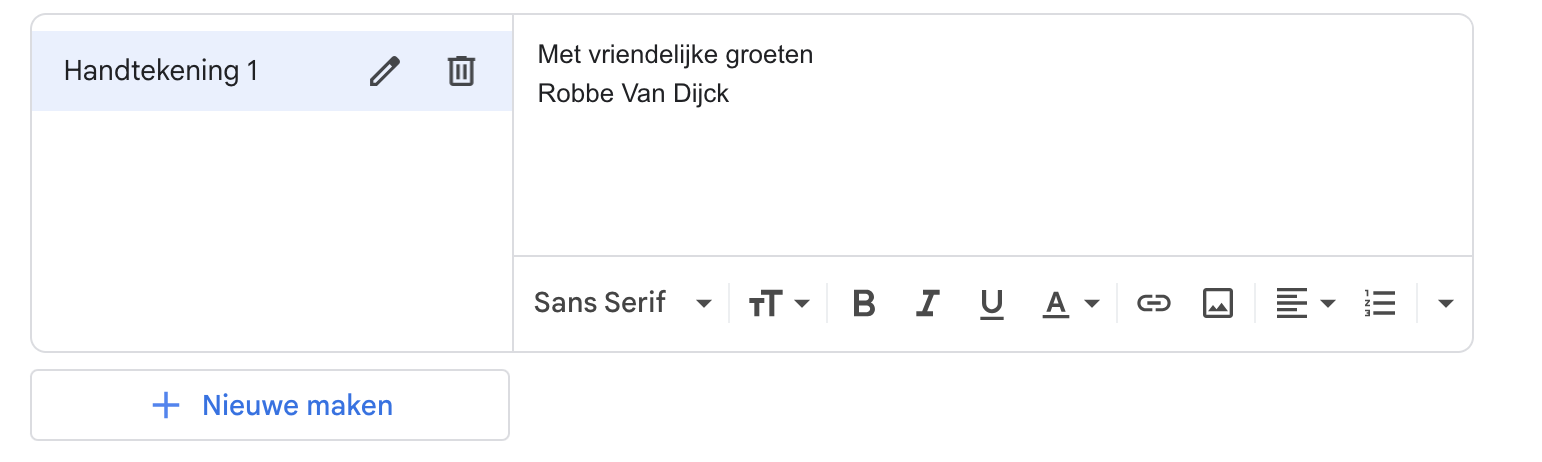Open the text alignment dropdown
This screenshot has height=462, width=1542.
(1306, 303)
